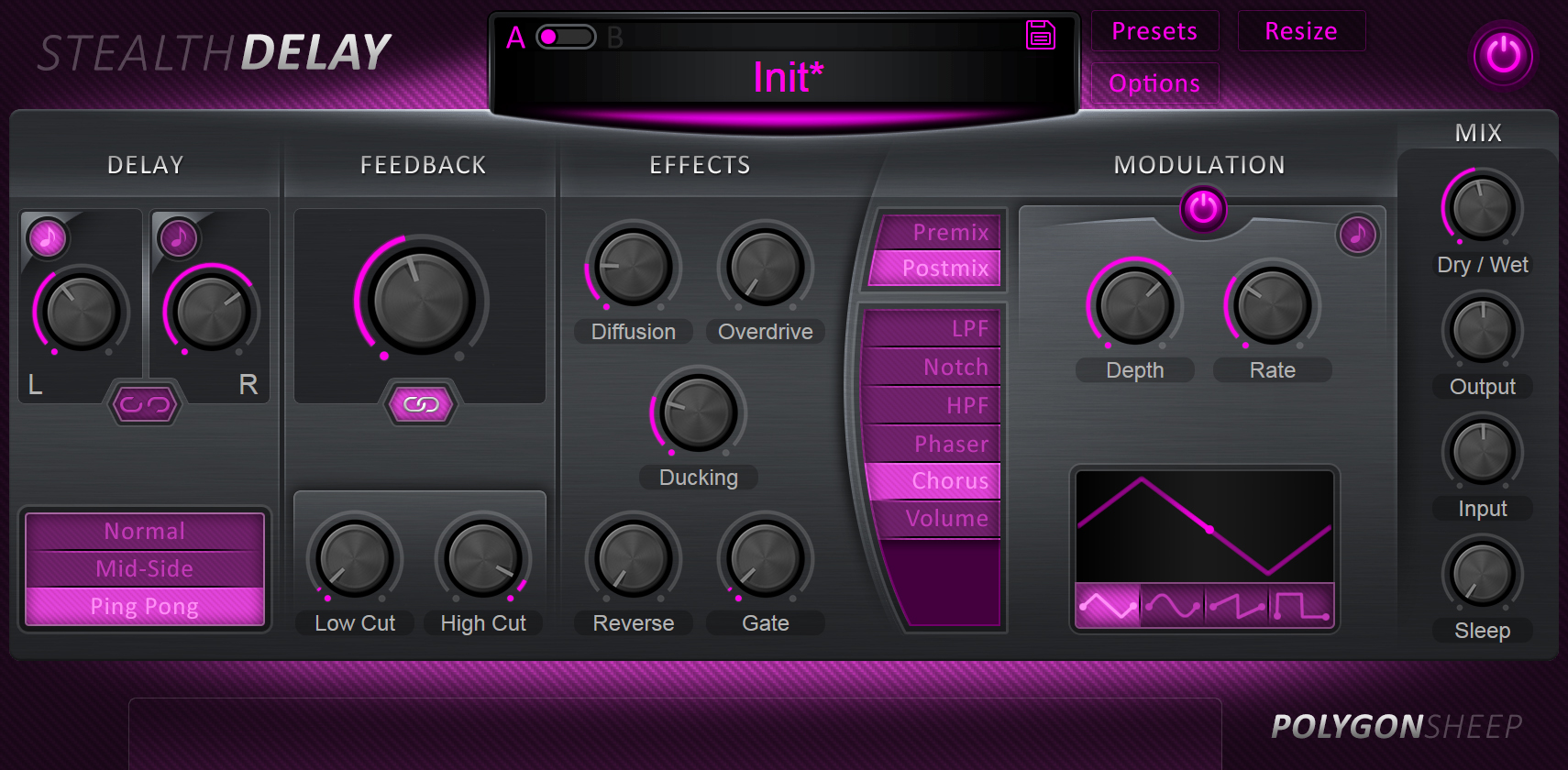The width and height of the screenshot is (1568, 770).
Task: Click the save preset floppy disk icon
Action: 1041,36
